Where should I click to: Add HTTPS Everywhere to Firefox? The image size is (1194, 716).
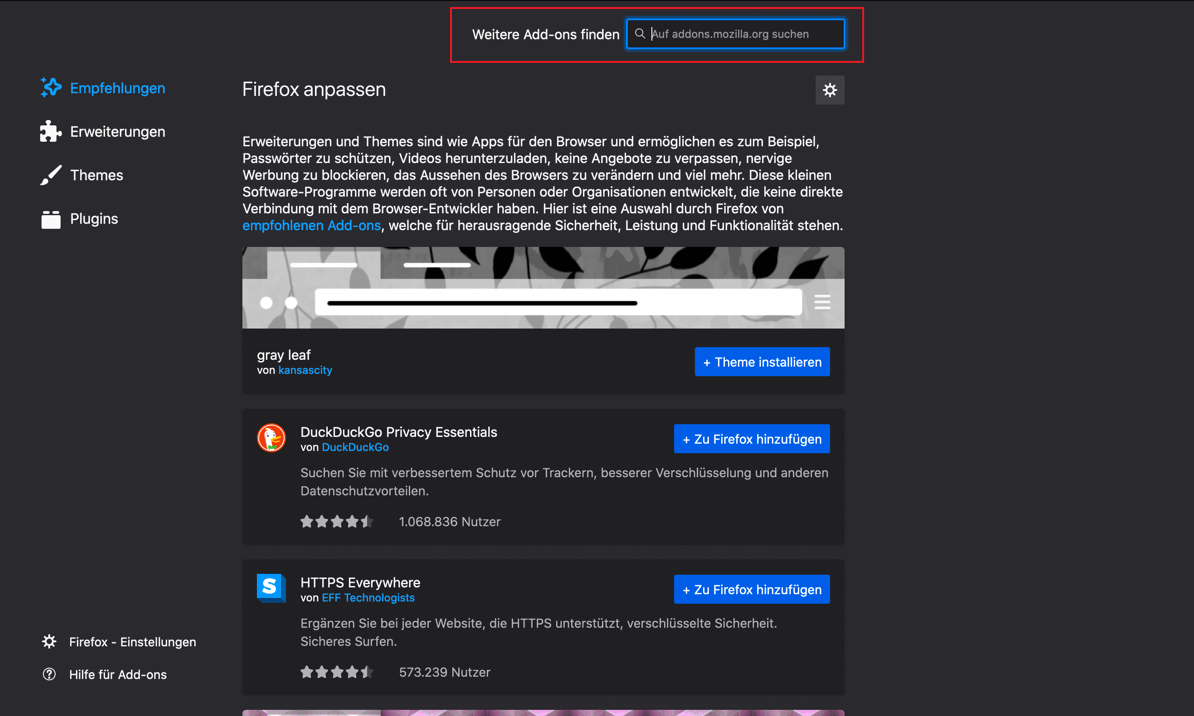(752, 590)
